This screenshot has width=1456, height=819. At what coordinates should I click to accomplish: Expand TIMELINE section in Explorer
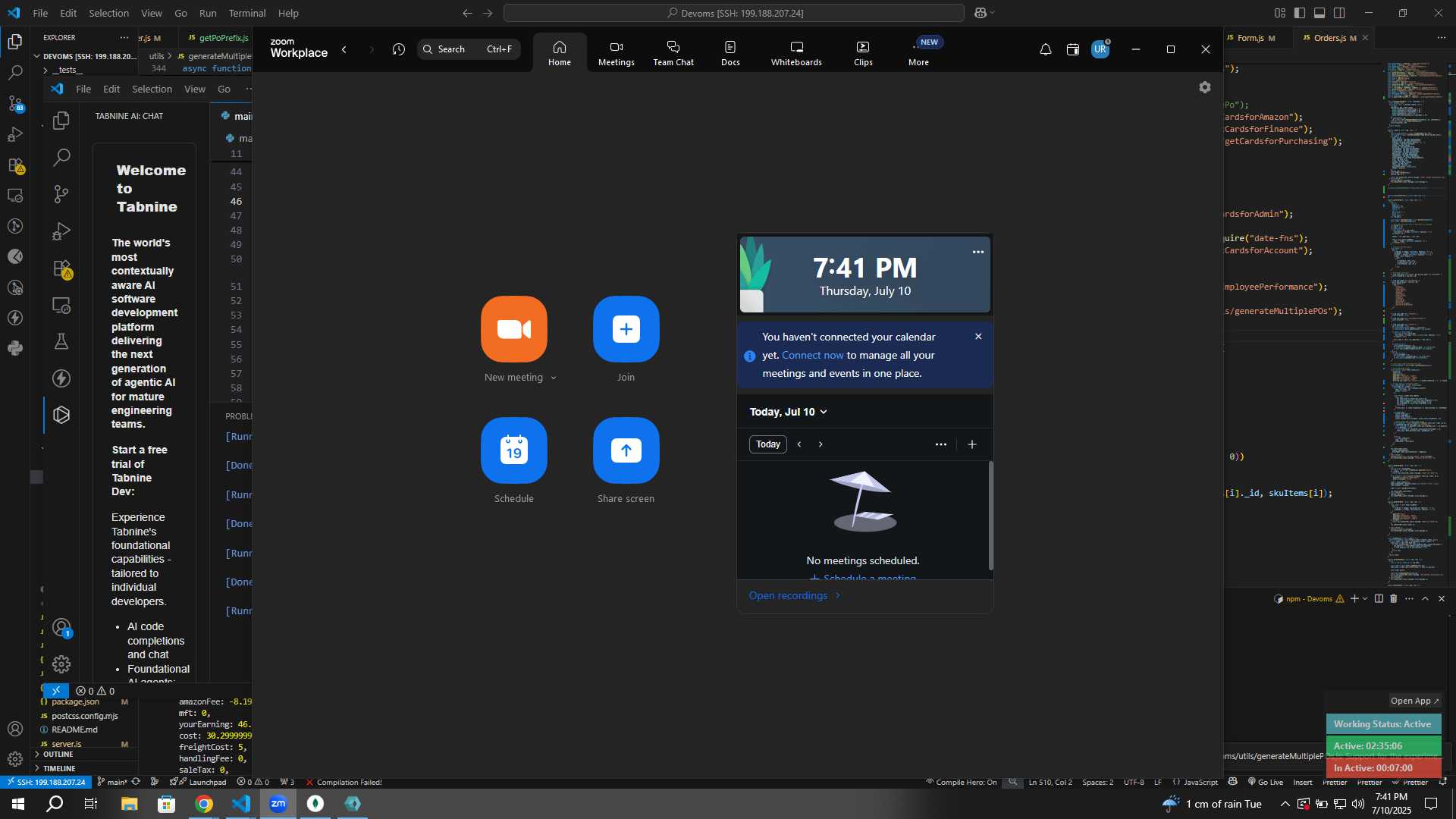click(x=59, y=768)
